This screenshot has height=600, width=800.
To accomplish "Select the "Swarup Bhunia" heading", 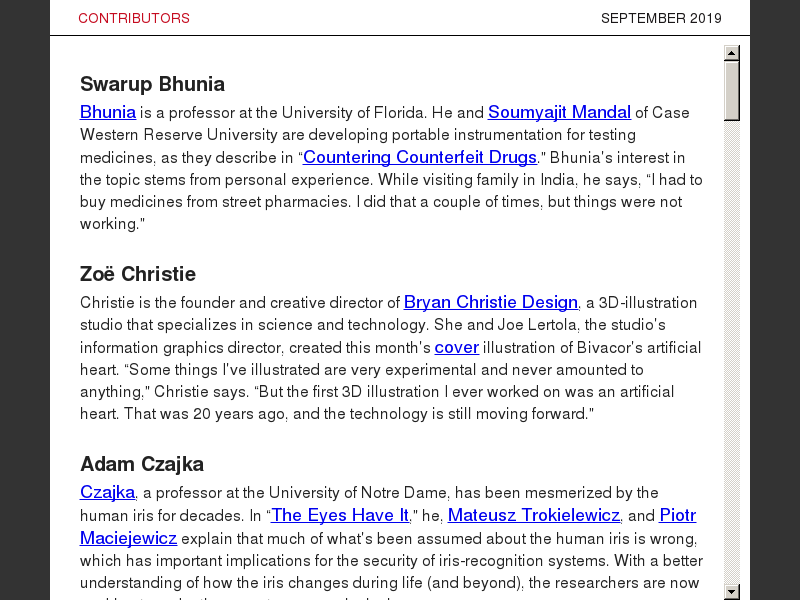I will click(152, 84).
